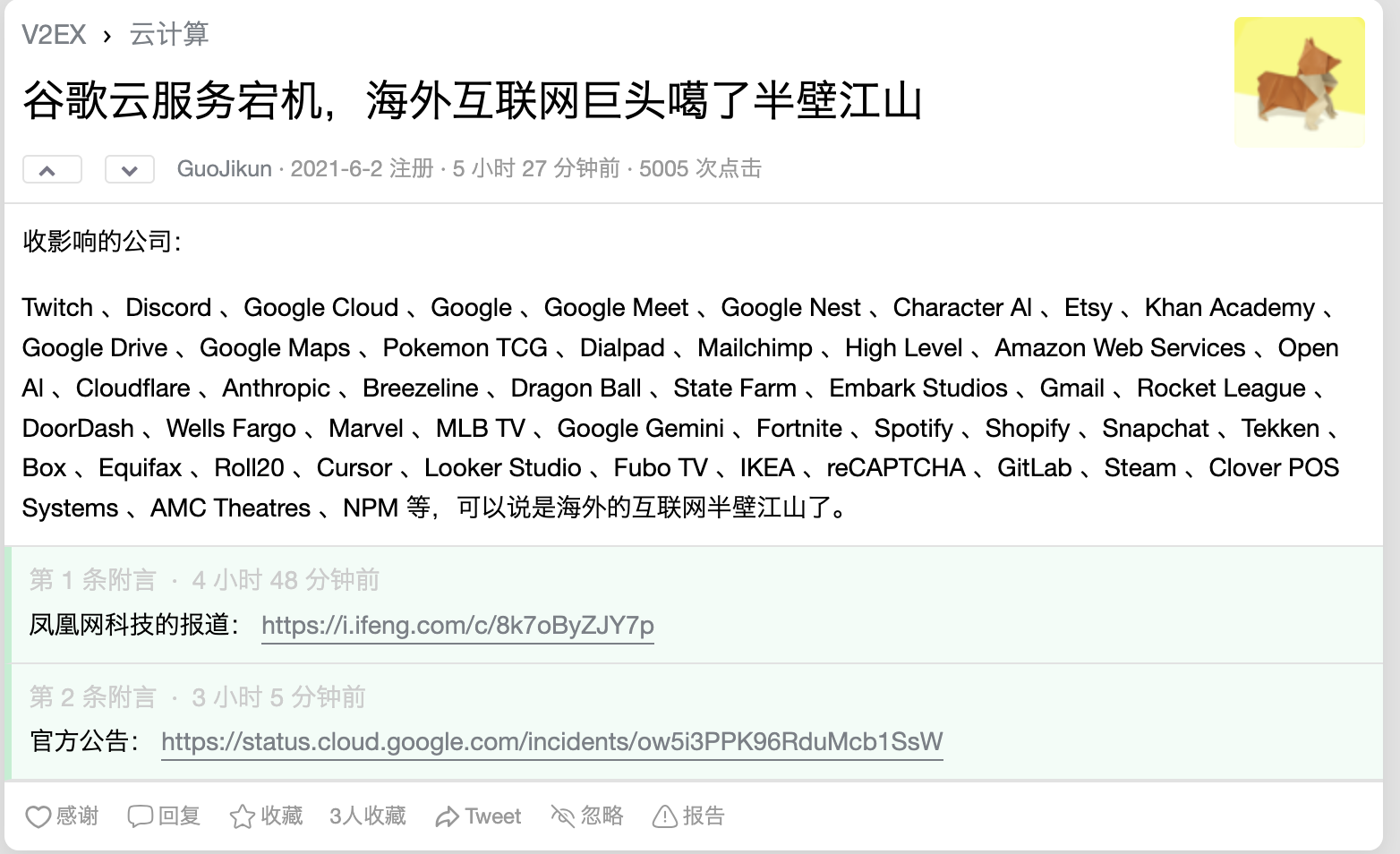Viewport: 1400px width, 854px height.
Task: Click the 收影响的公司 line
Action: coord(102,242)
